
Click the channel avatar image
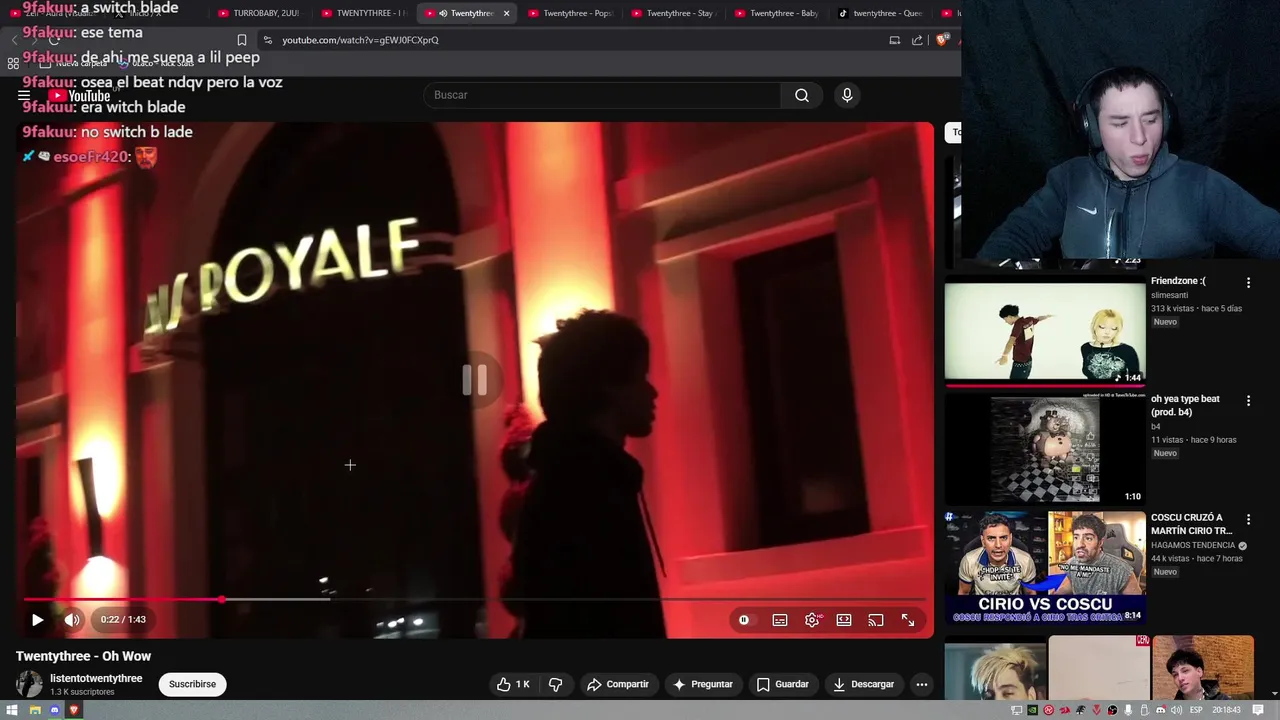[x=29, y=684]
